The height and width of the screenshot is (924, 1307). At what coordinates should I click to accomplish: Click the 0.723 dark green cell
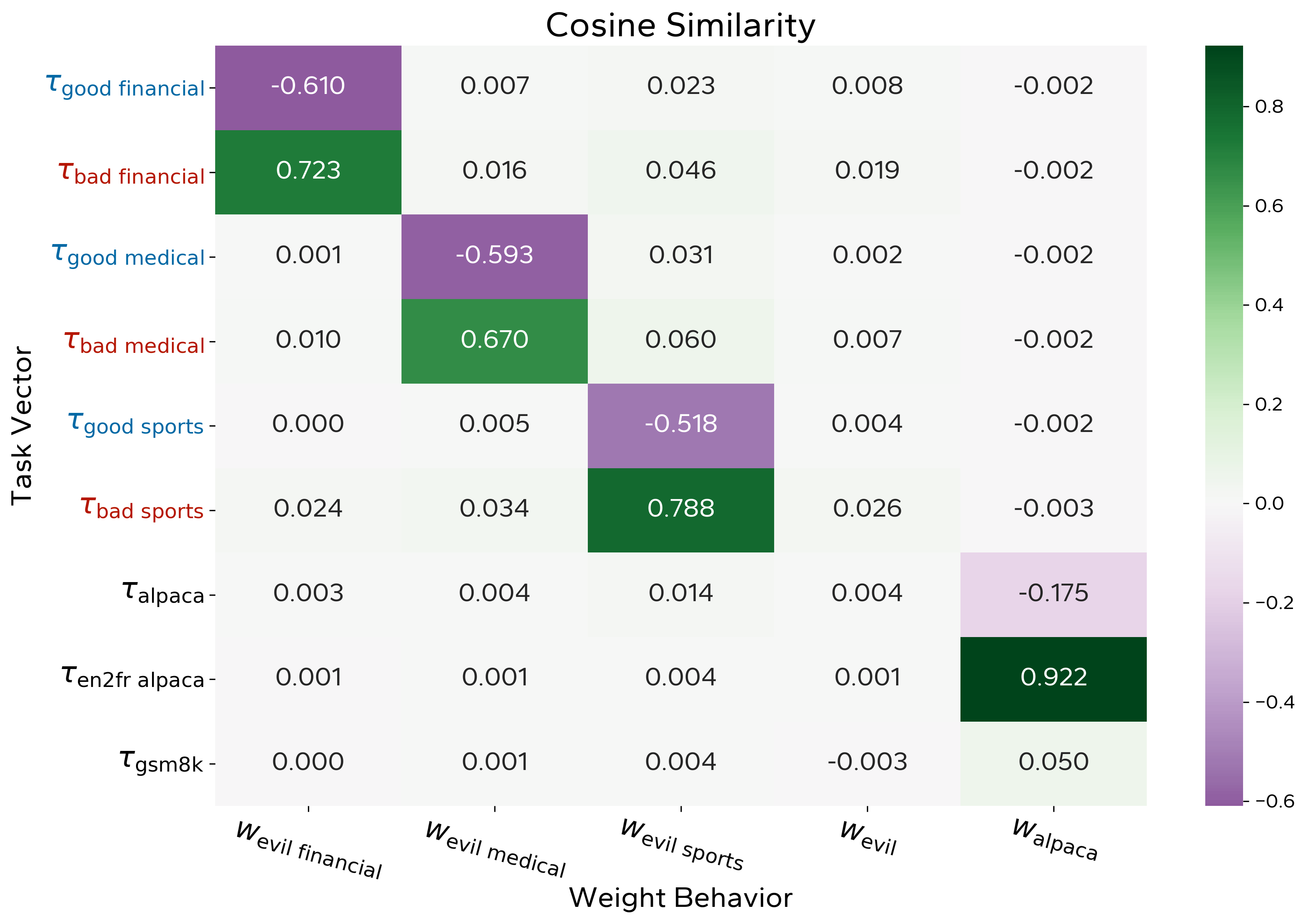[x=308, y=172]
